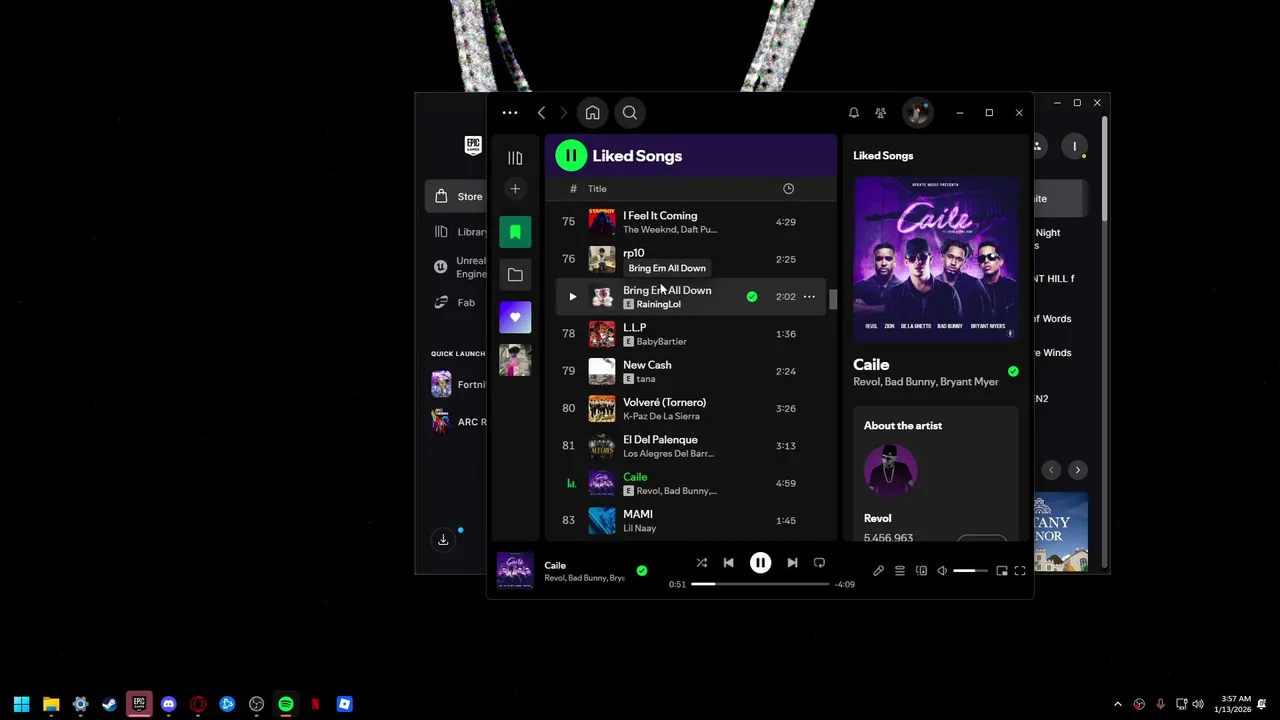Open Spotify Search
1280x720 pixels.
pyautogui.click(x=630, y=113)
